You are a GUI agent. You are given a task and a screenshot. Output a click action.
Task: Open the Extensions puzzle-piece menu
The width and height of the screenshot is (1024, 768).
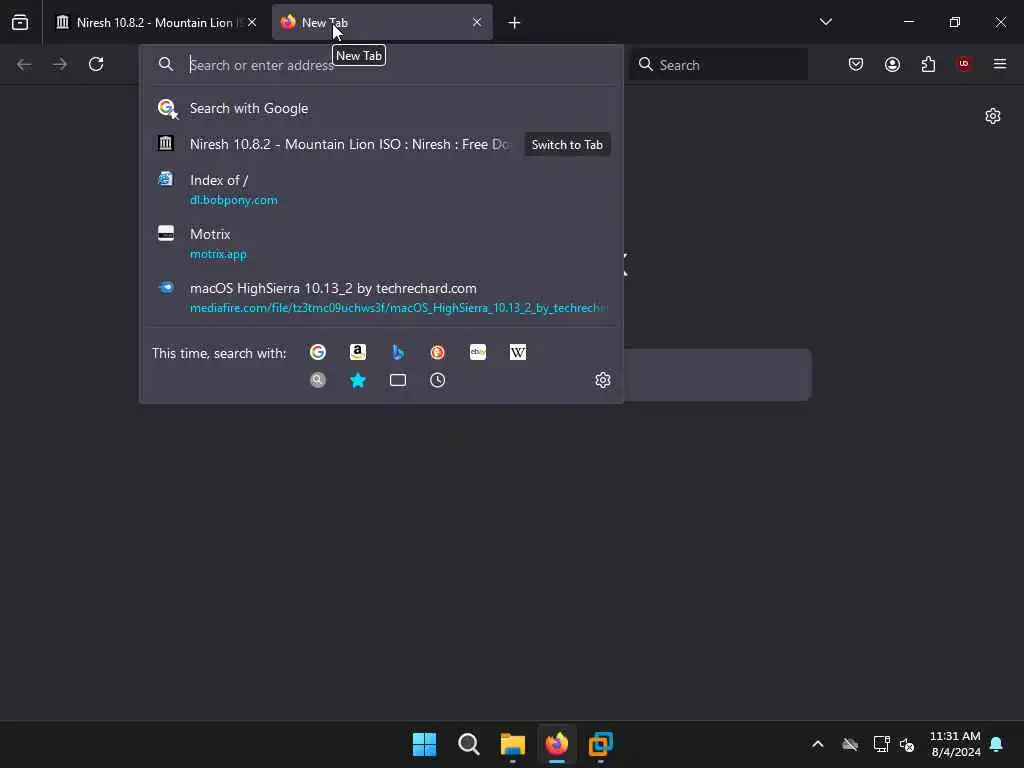tap(928, 64)
